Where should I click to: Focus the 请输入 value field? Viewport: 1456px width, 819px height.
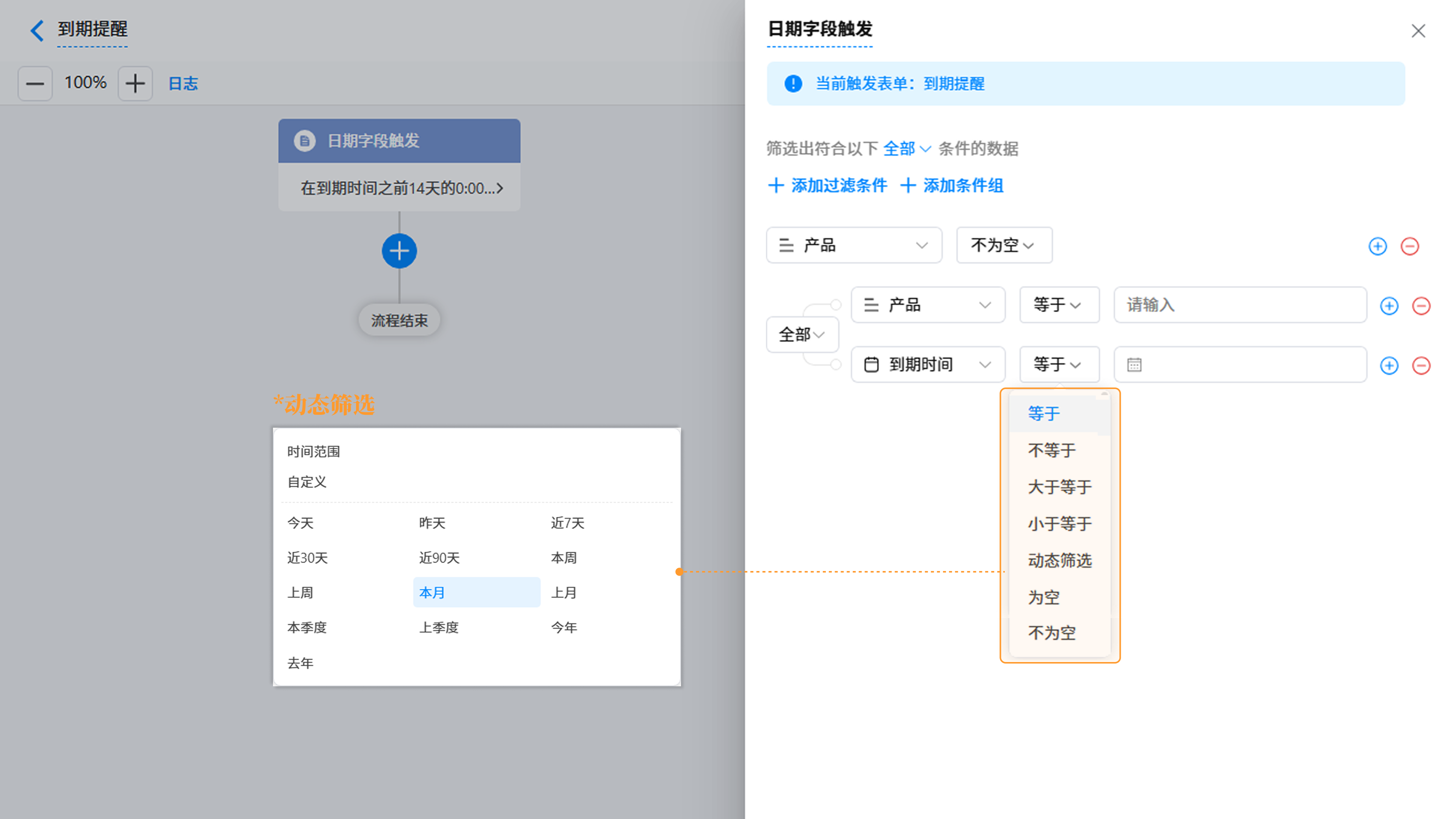click(1240, 305)
